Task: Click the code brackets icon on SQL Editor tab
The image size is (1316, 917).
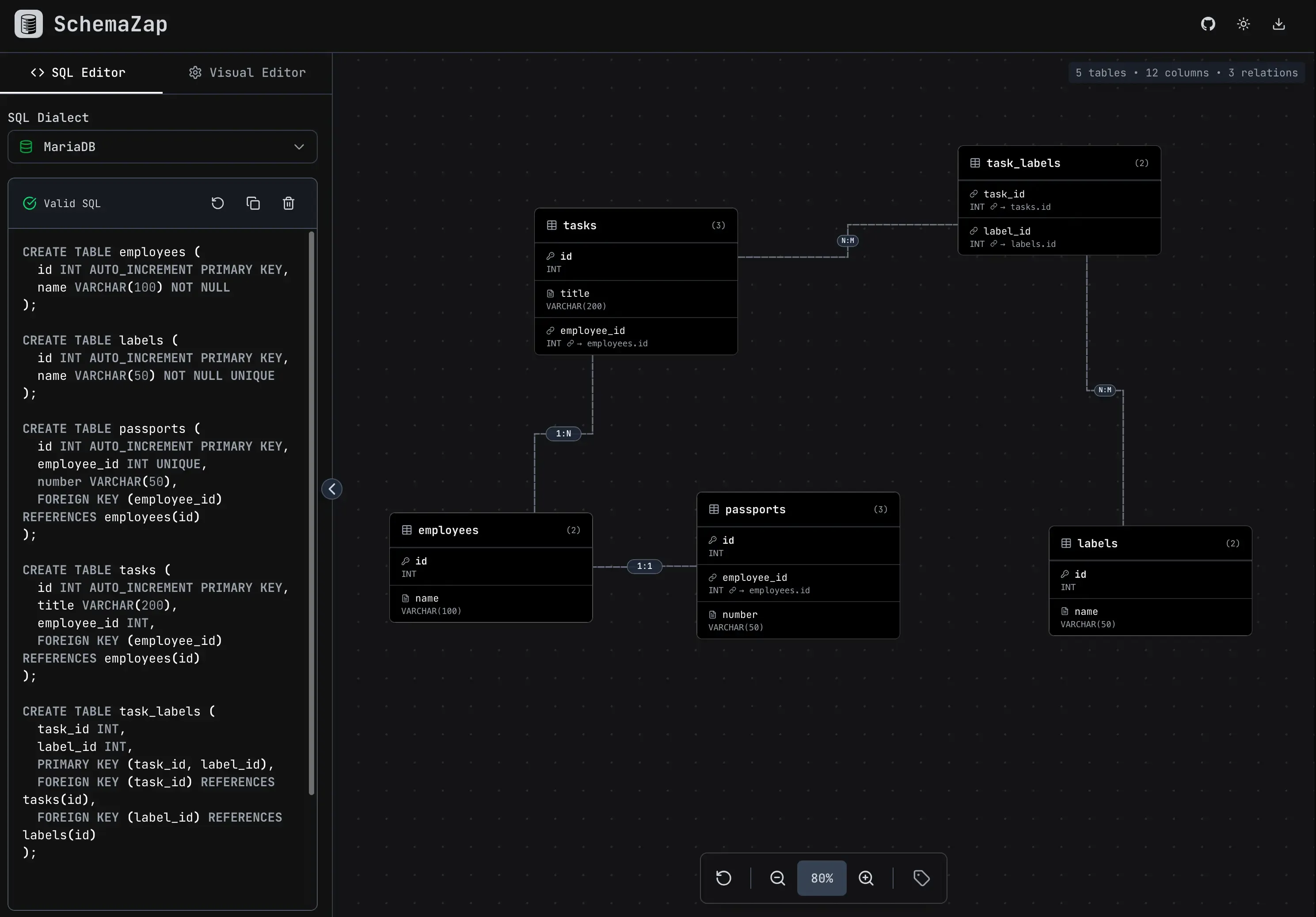Action: pyautogui.click(x=37, y=73)
